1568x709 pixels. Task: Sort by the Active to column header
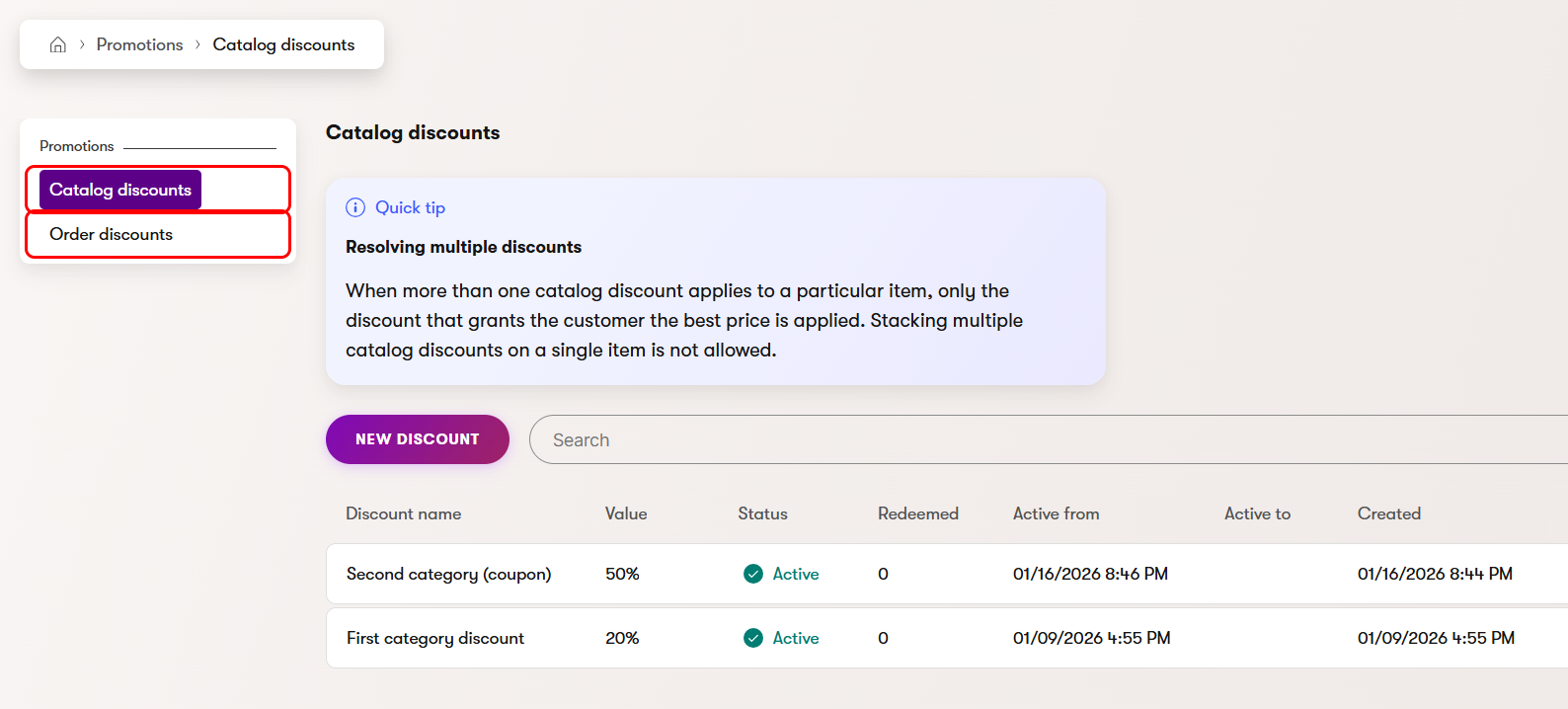(1257, 513)
